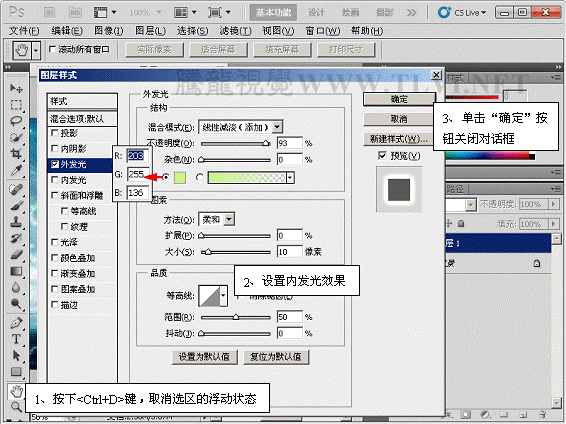This screenshot has height=424, width=566.
Task: Open the 窗口 Window menu
Action: tap(323, 31)
